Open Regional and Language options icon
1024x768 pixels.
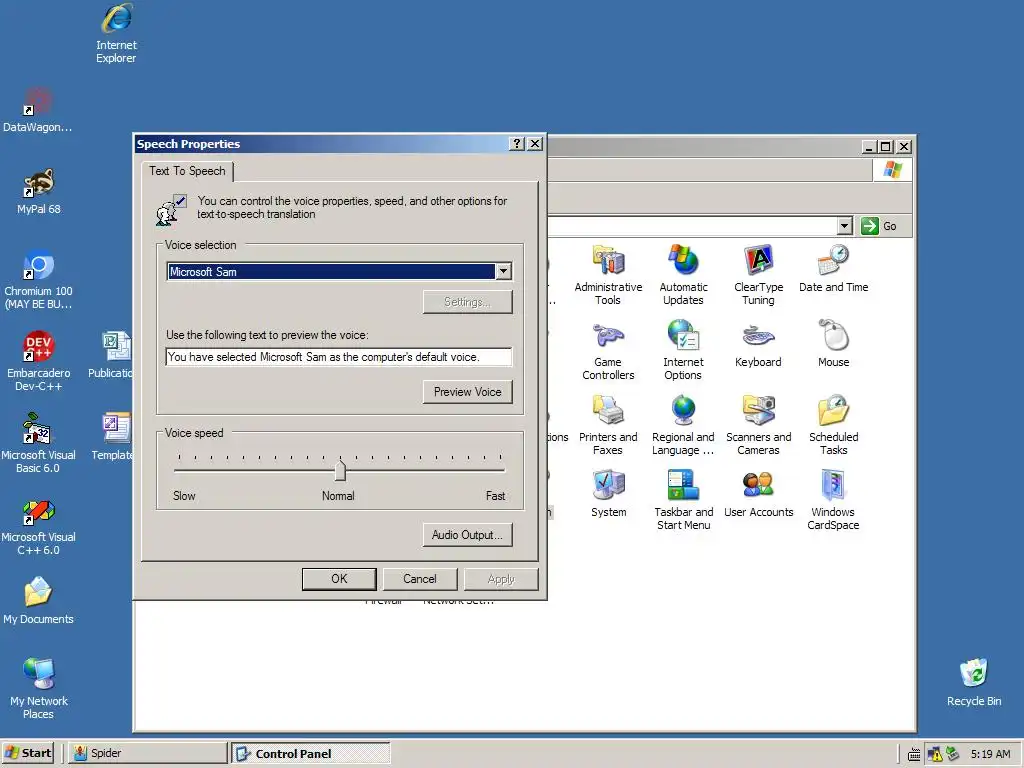[683, 425]
